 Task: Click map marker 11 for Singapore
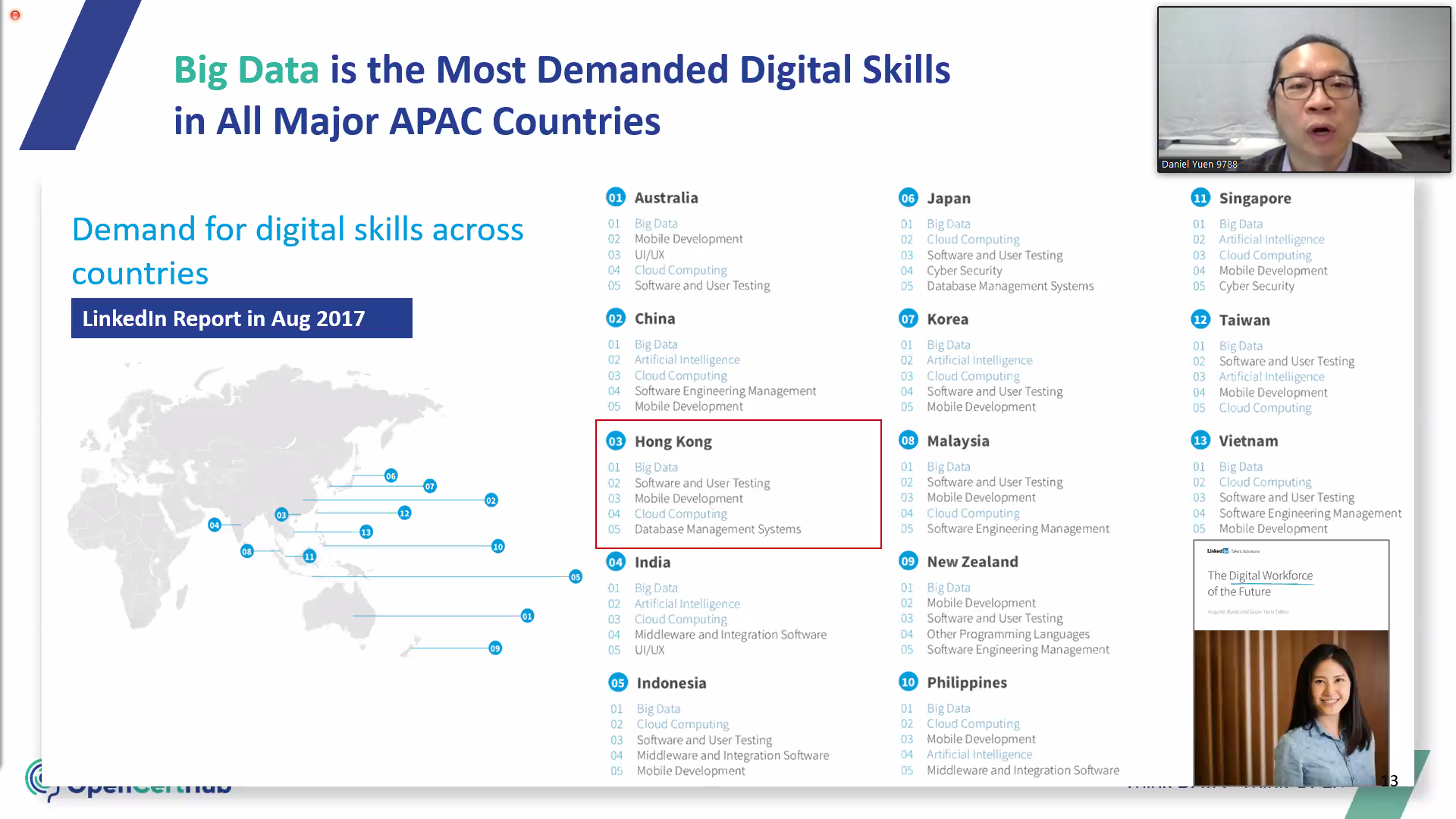coord(309,557)
